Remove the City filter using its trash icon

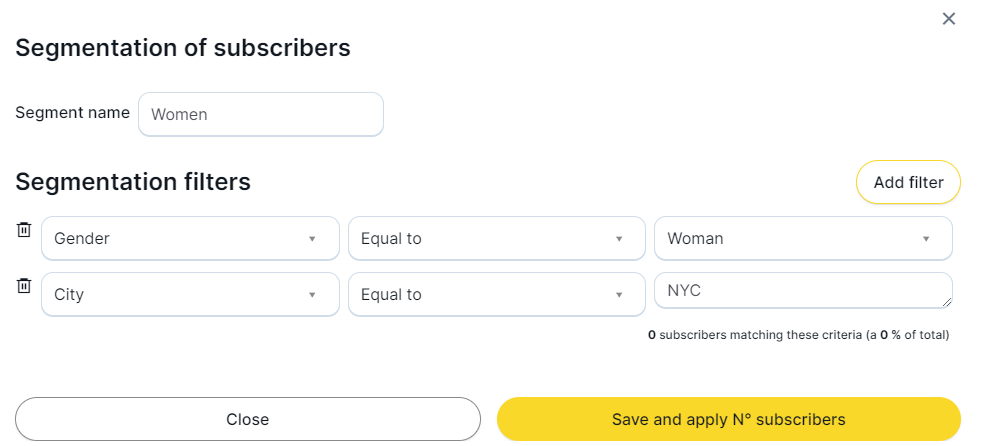[x=24, y=286]
